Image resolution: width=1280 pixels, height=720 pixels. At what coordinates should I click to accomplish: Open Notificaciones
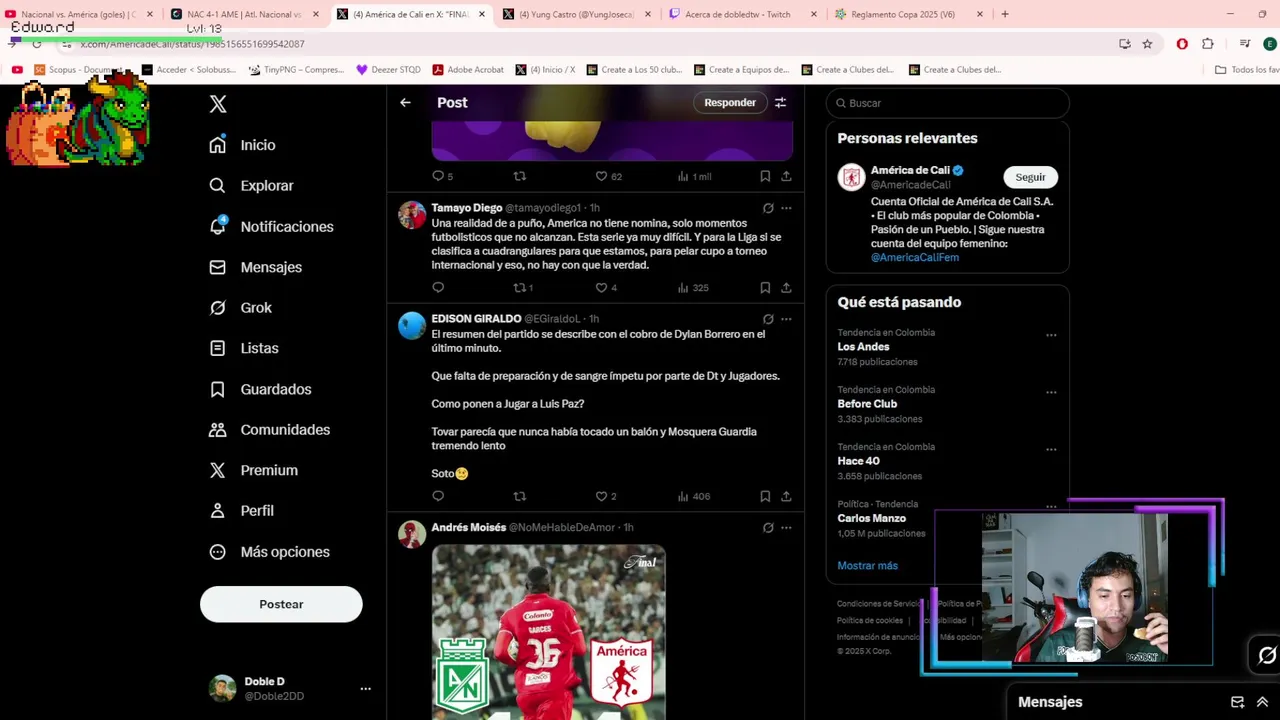[271, 227]
